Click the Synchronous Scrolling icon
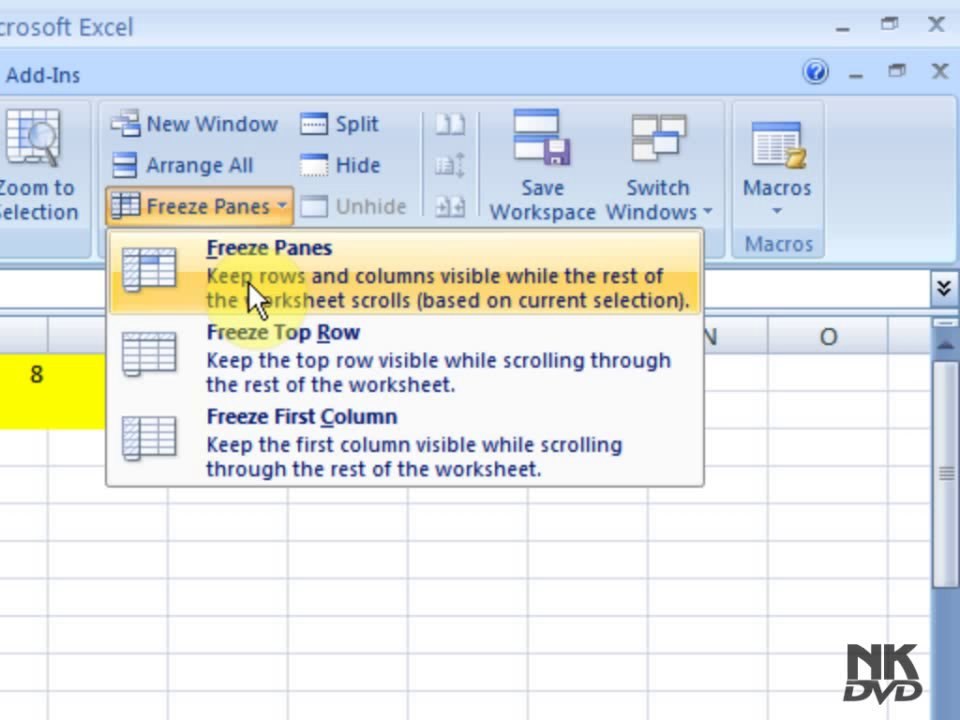960x720 pixels. click(450, 165)
